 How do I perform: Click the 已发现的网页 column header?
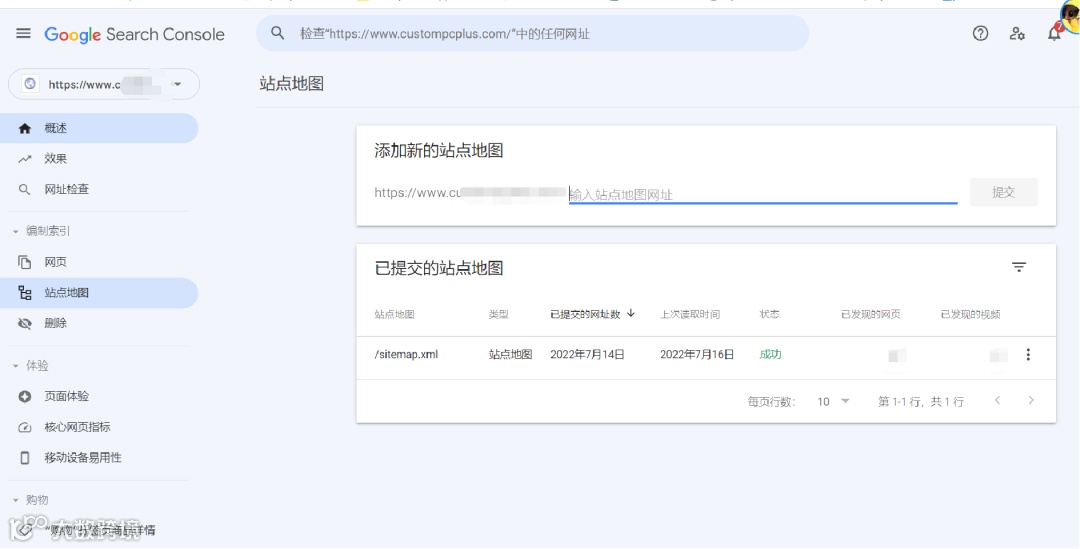click(x=871, y=314)
